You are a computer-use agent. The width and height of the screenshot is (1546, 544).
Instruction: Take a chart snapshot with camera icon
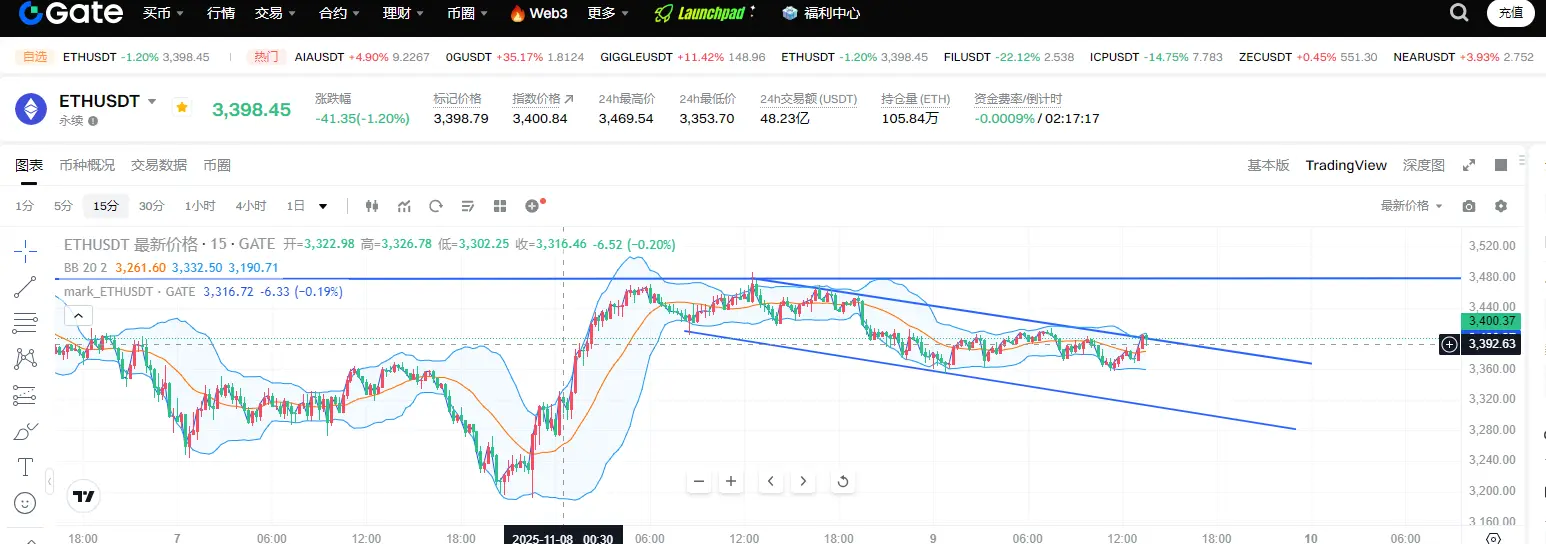tap(1469, 206)
